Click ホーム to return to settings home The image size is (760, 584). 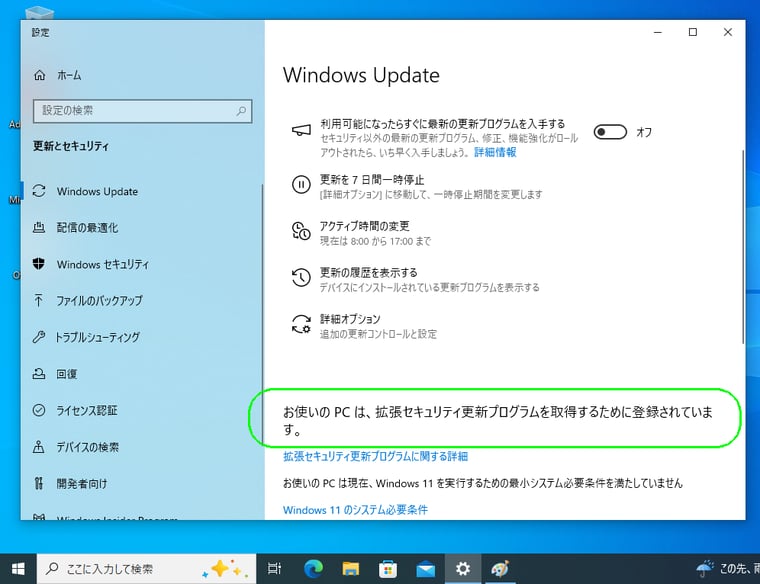click(x=69, y=75)
